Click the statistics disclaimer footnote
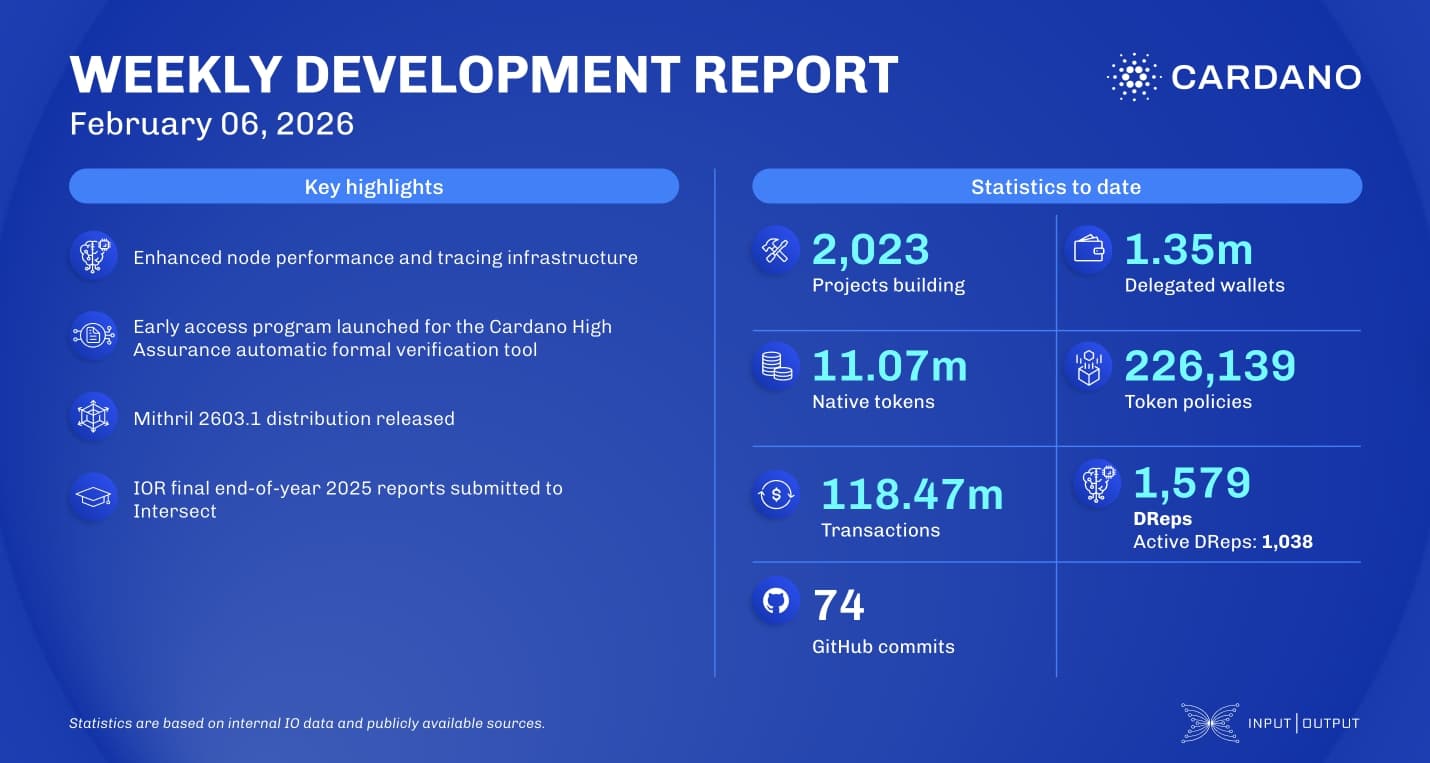 306,723
